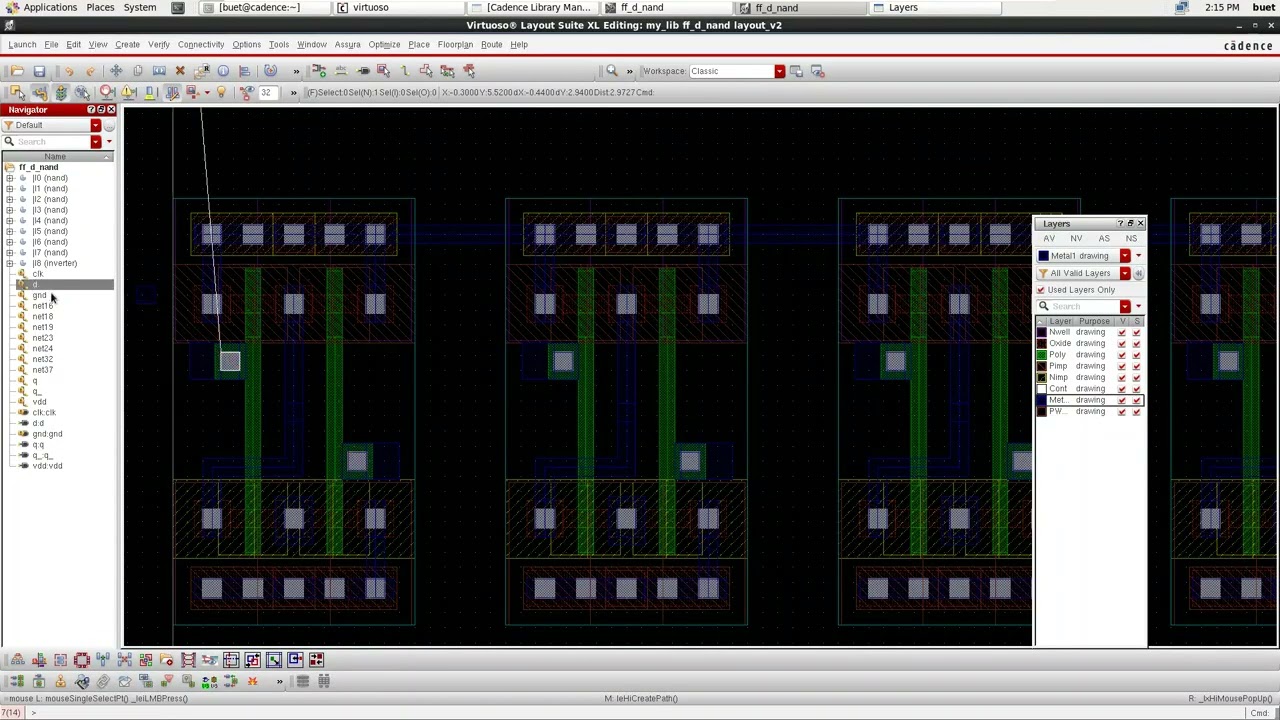Image resolution: width=1280 pixels, height=720 pixels.
Task: Click the Undo arrow icon
Action: tap(68, 71)
